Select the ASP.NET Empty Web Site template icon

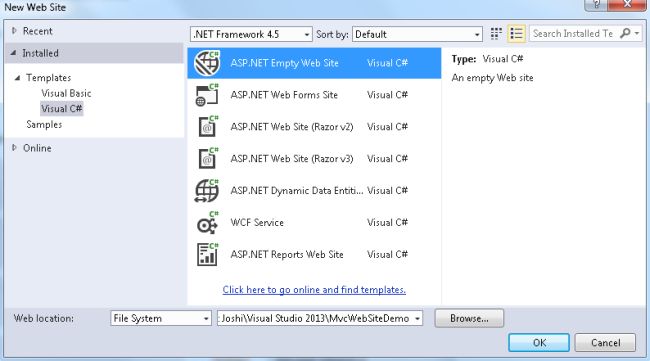207,63
